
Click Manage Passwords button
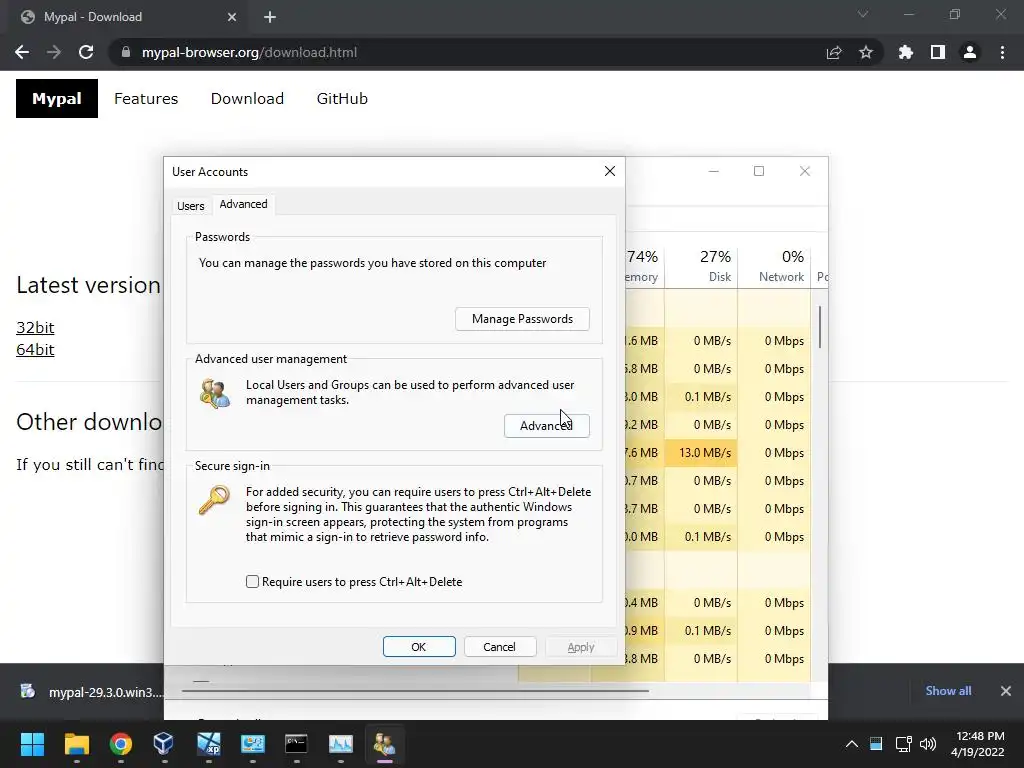(x=522, y=319)
